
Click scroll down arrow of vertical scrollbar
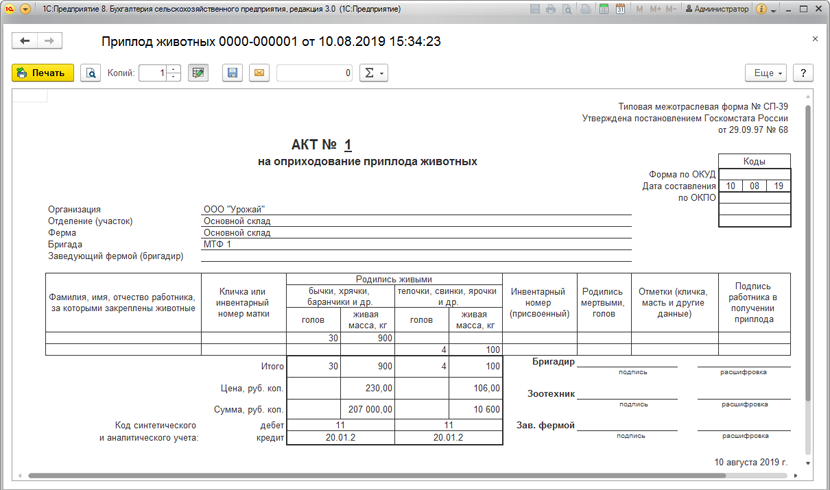coord(808,463)
